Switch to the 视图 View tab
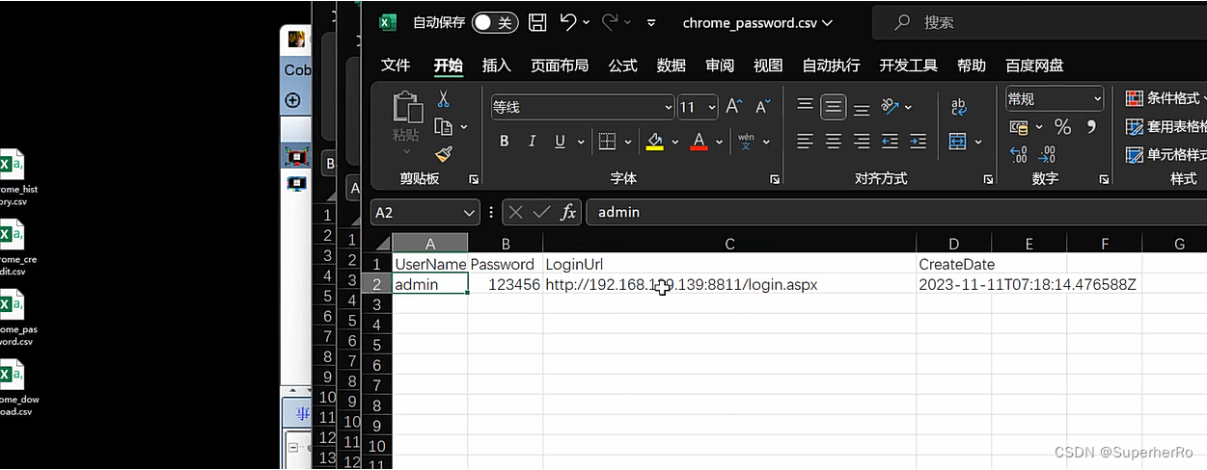The height and width of the screenshot is (470, 1207). 768,65
